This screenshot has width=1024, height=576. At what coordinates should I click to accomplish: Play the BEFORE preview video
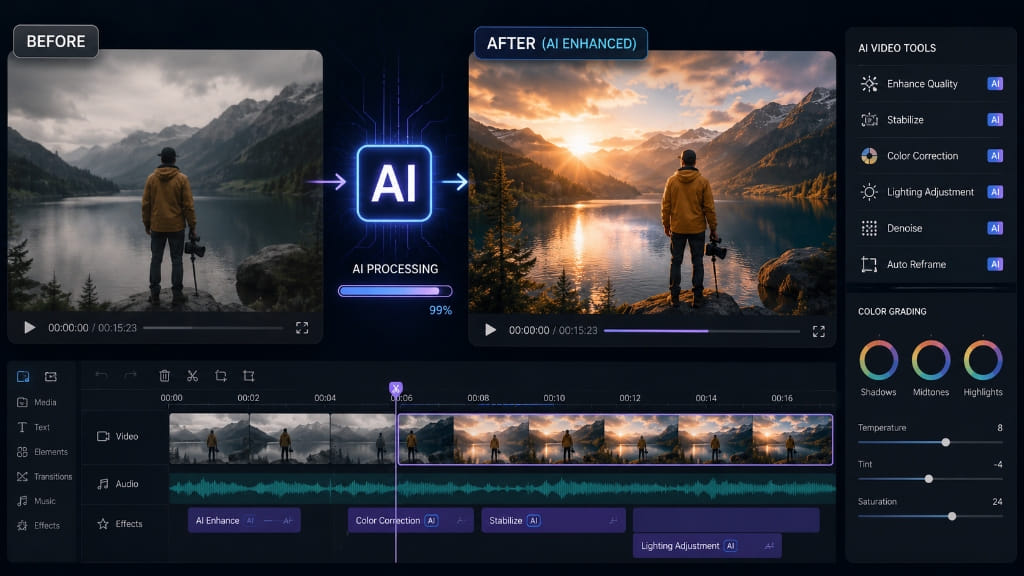pyautogui.click(x=29, y=327)
